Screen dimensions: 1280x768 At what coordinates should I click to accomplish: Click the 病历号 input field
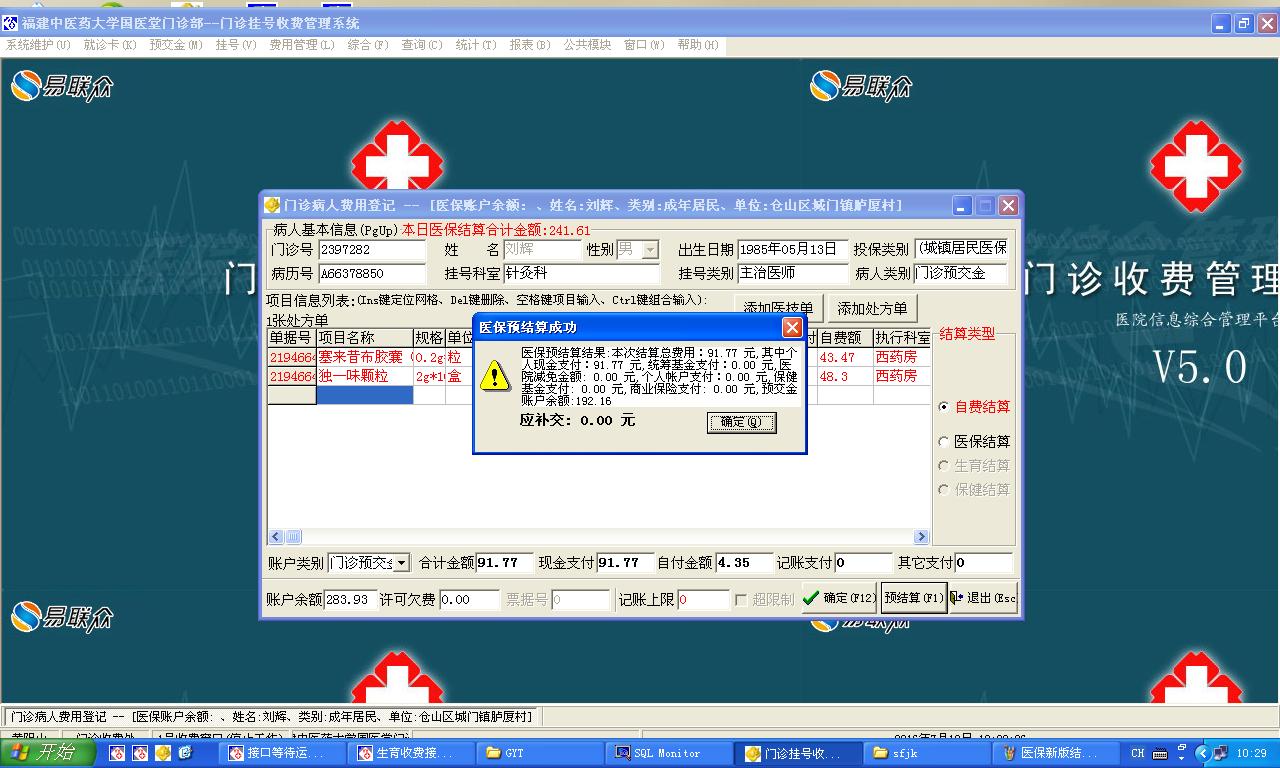pos(372,273)
